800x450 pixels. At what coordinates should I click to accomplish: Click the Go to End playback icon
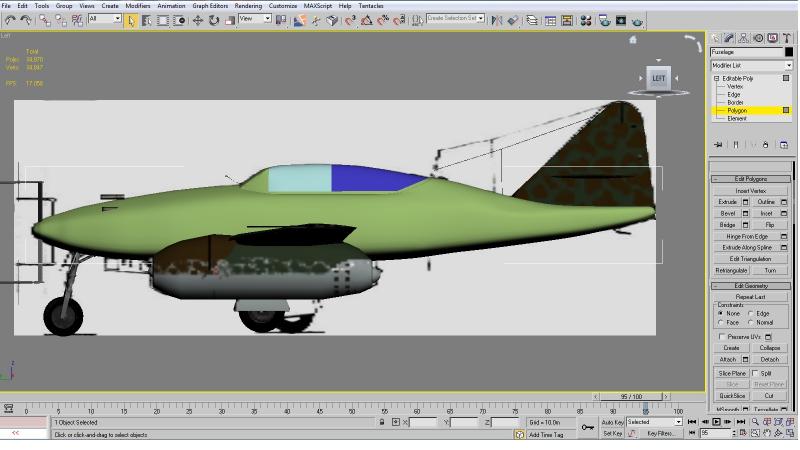(x=741, y=422)
